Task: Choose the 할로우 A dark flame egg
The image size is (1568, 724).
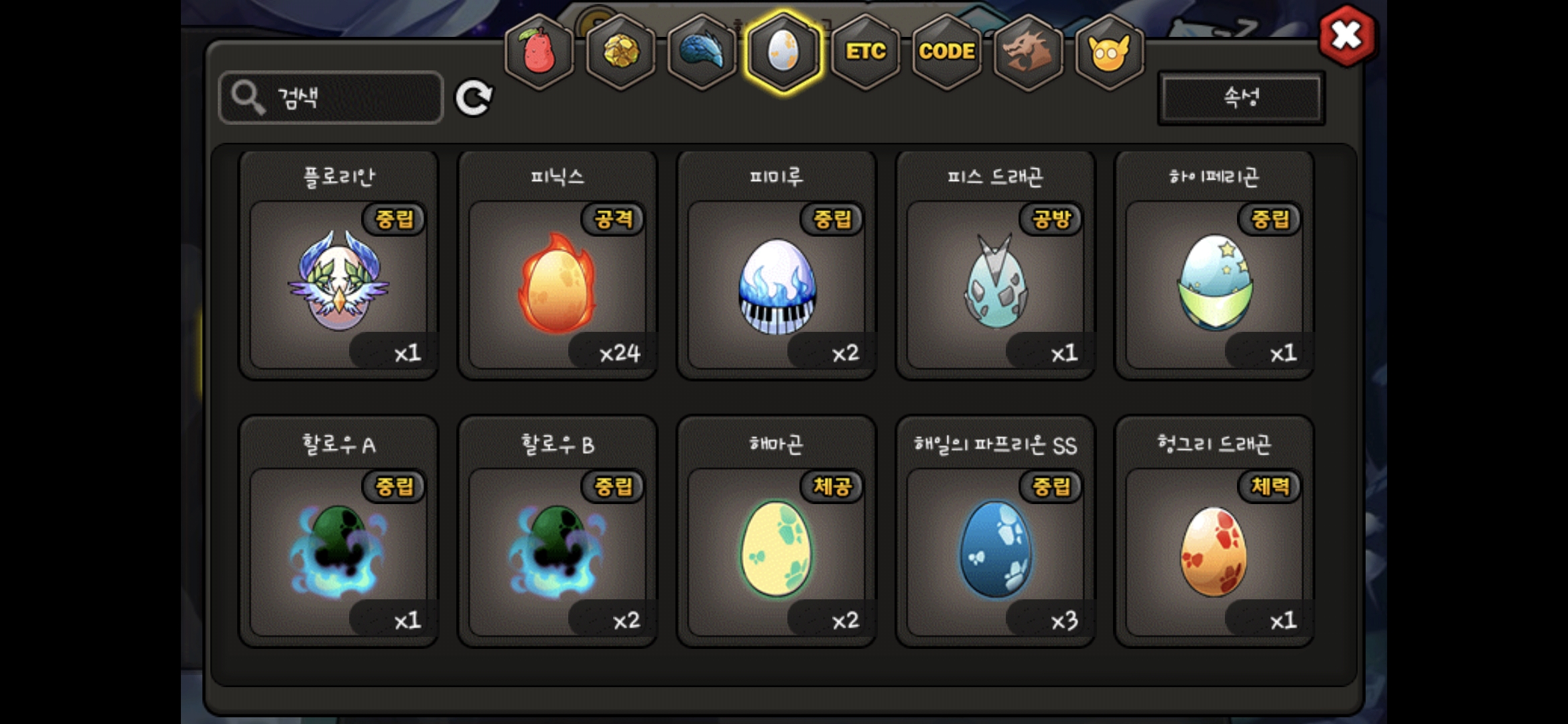Action: (339, 532)
